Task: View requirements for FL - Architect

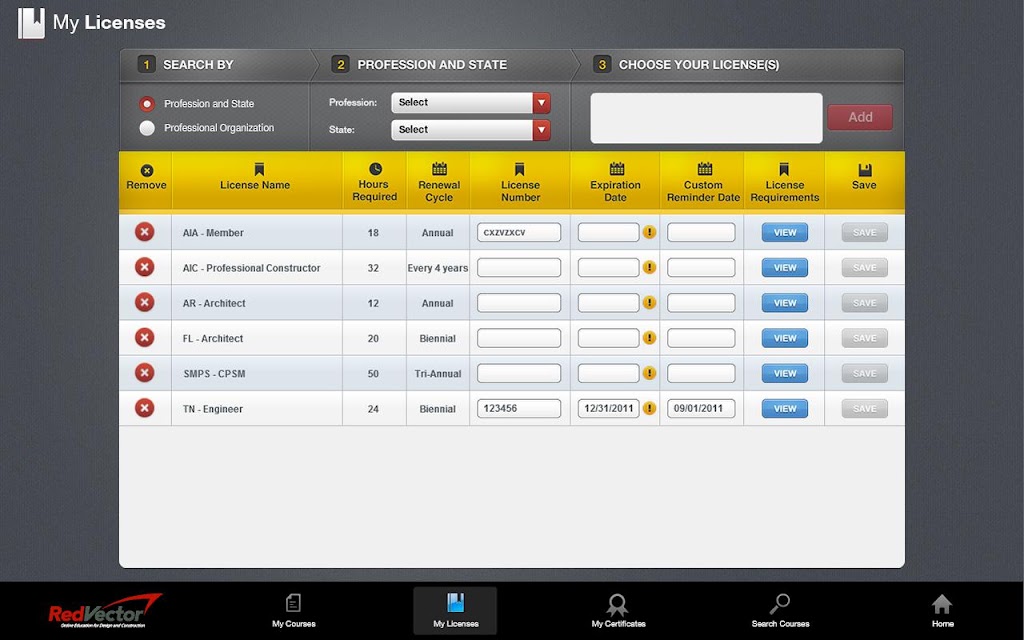Action: (785, 338)
